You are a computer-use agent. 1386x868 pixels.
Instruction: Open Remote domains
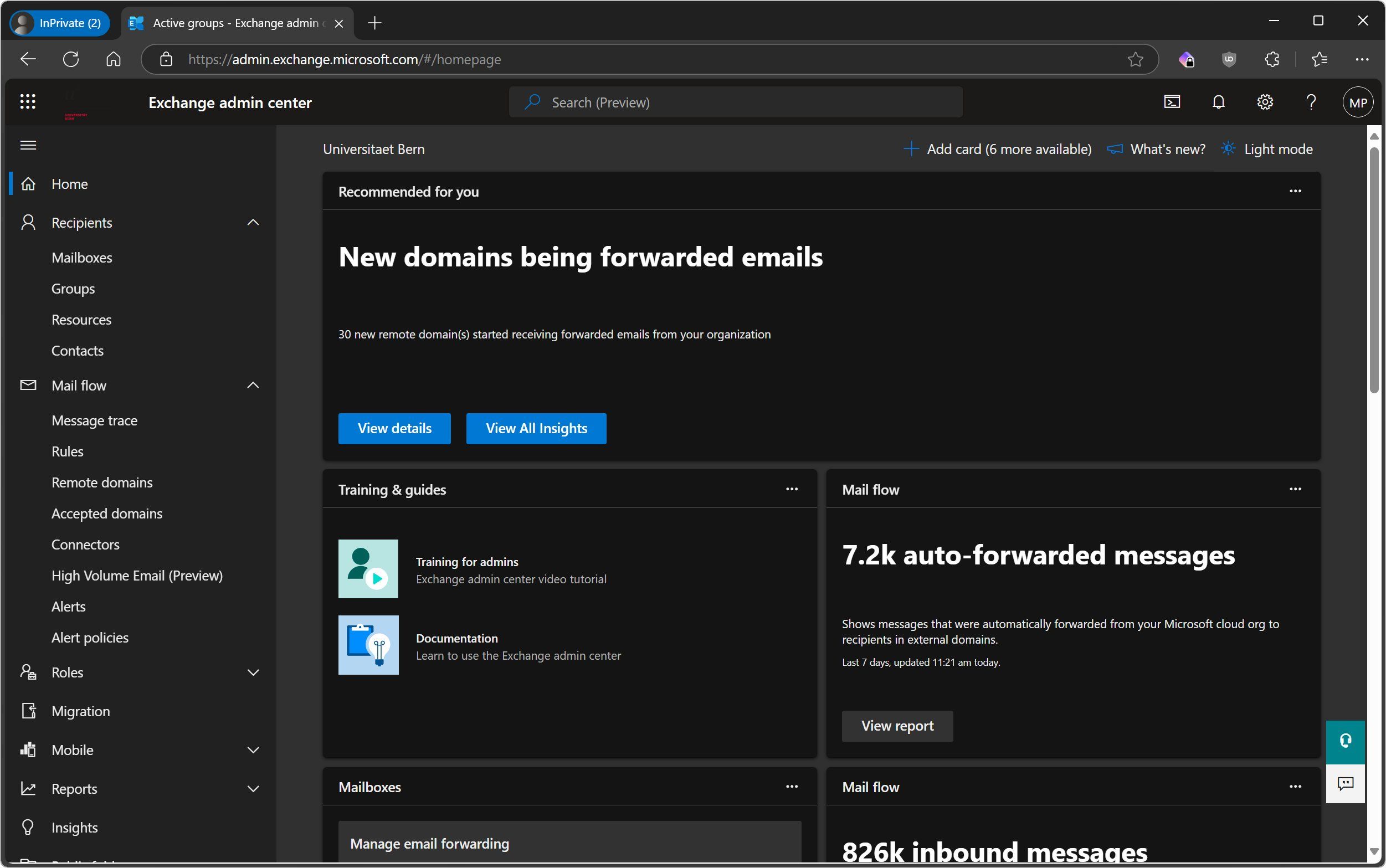click(102, 483)
